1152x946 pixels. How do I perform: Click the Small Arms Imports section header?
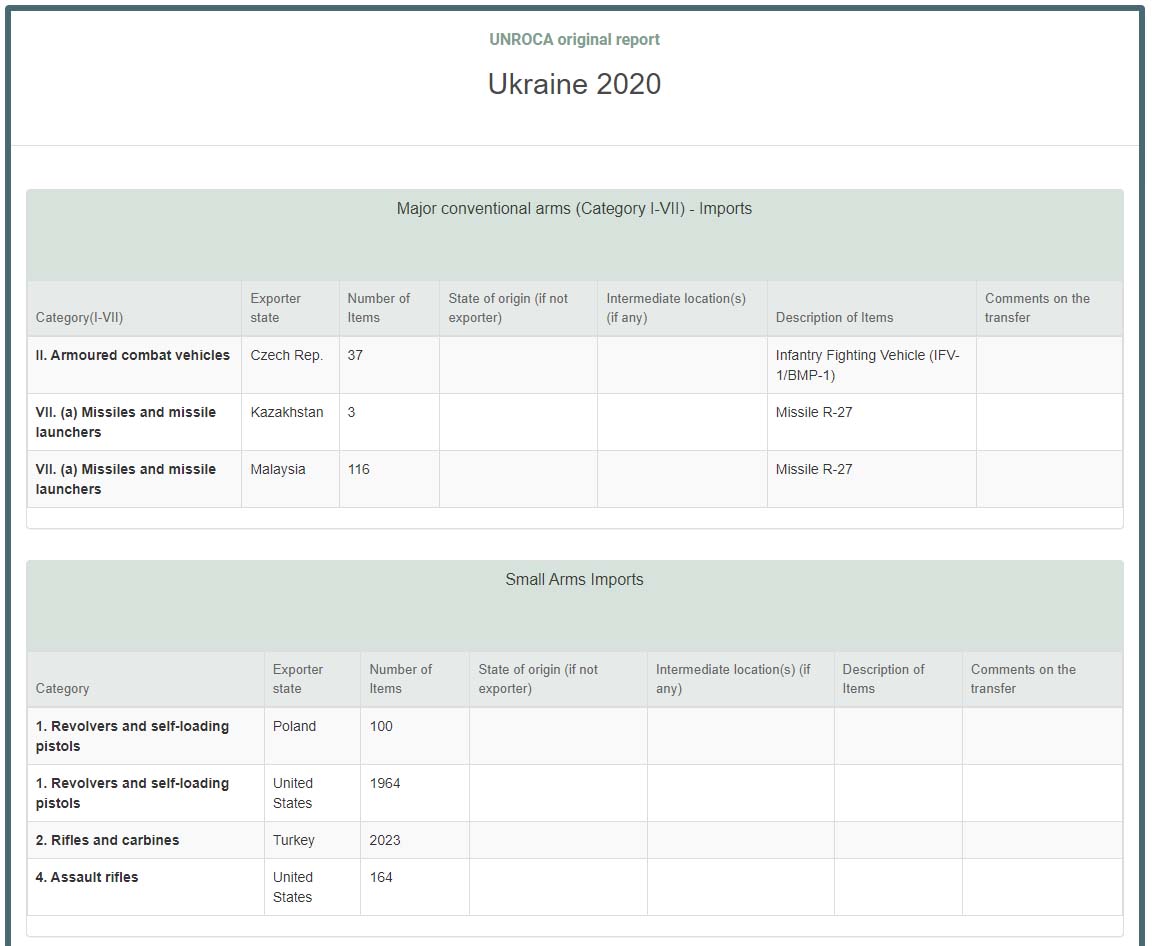pos(574,580)
